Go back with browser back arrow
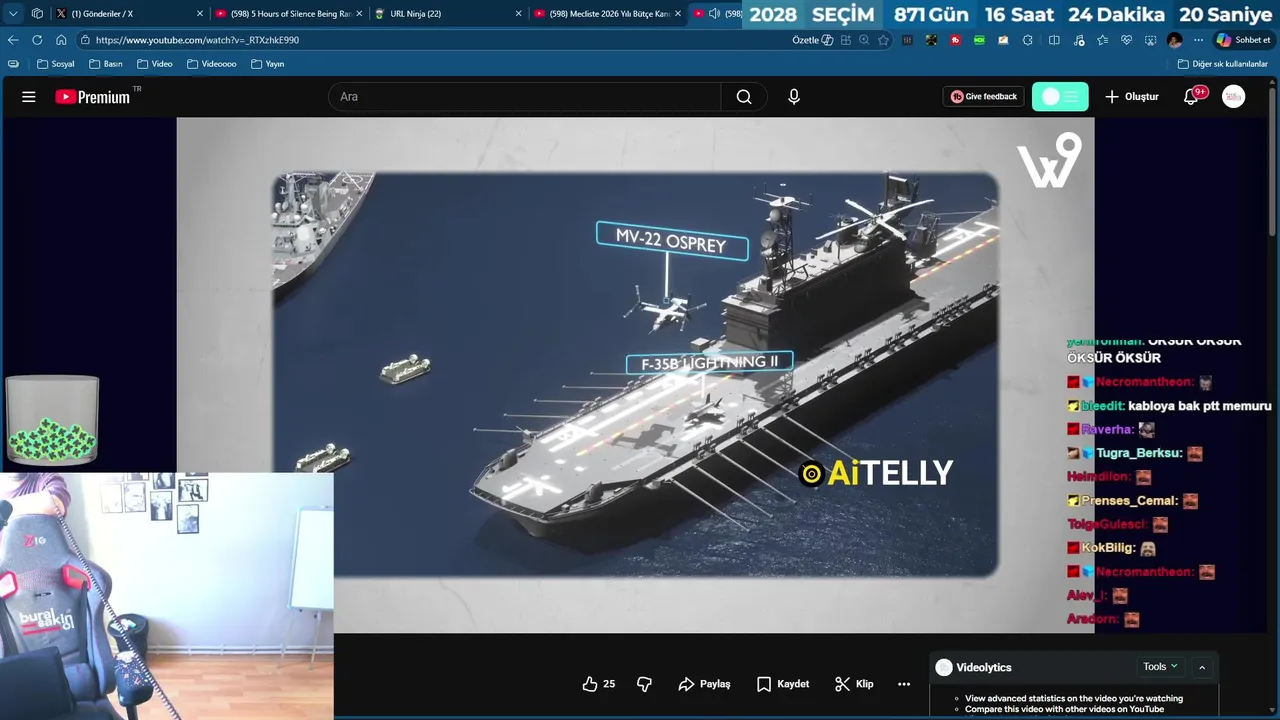Image resolution: width=1280 pixels, height=720 pixels. point(13,40)
